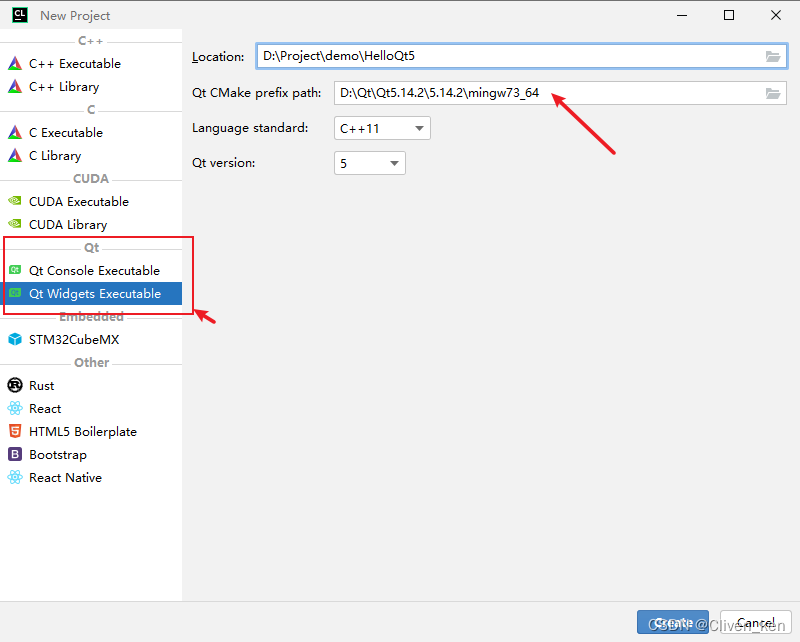Click the C Executable triangle icon

point(15,132)
